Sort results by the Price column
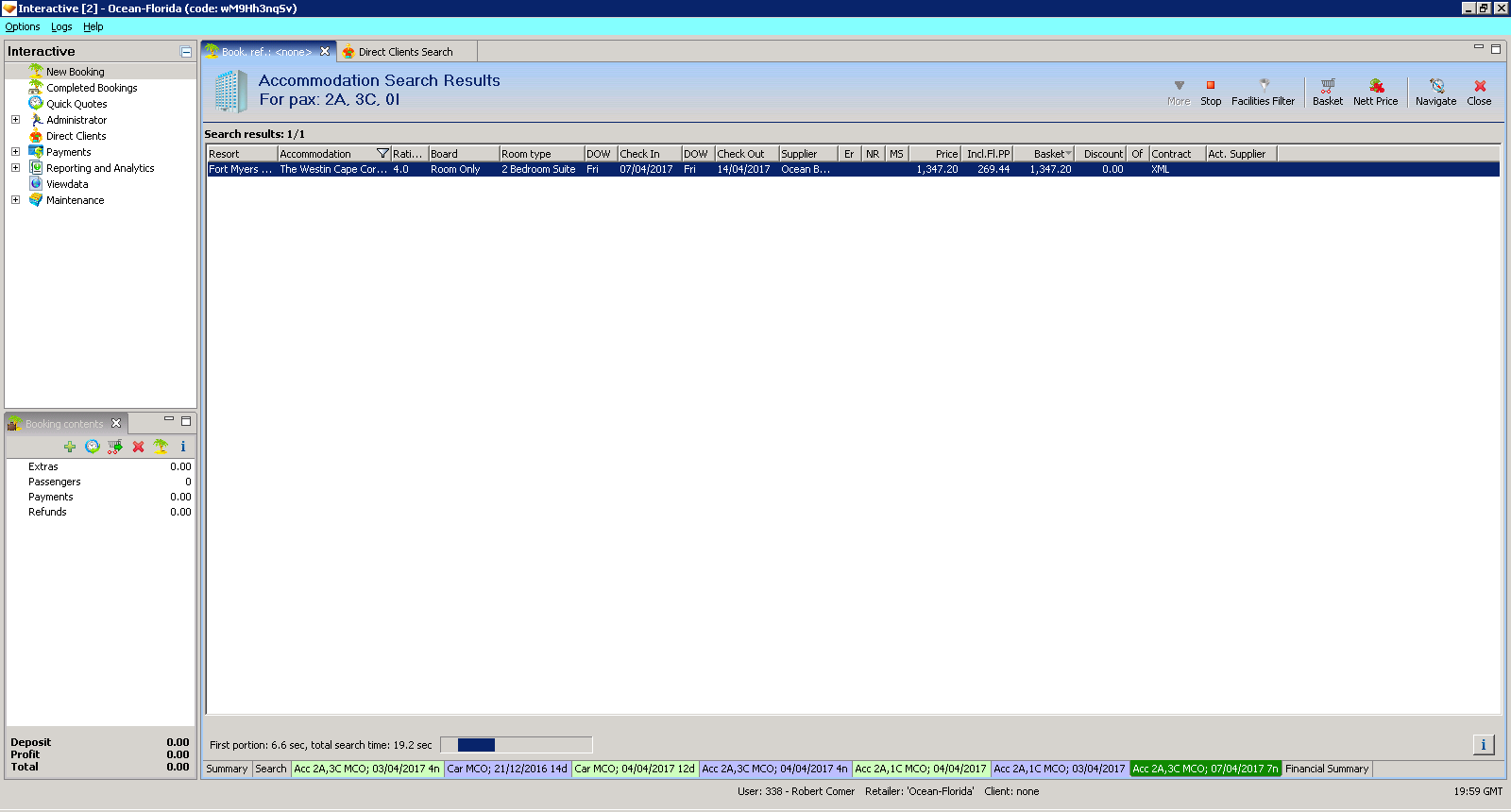 [935, 154]
